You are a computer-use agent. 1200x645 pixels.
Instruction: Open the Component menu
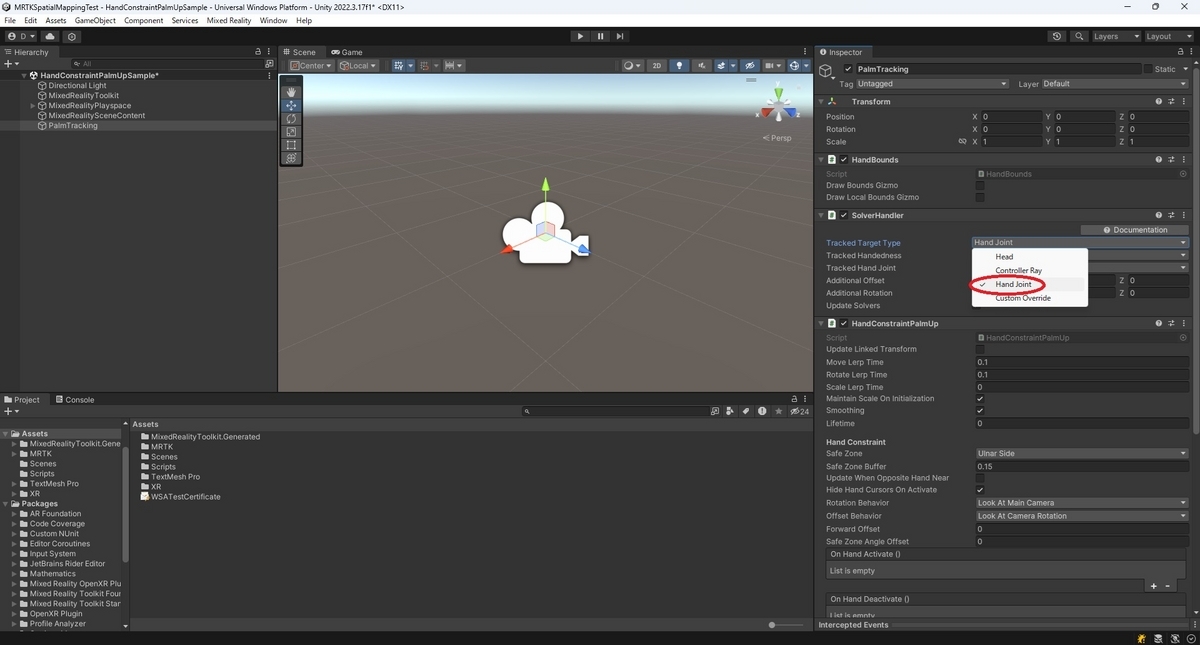(143, 20)
